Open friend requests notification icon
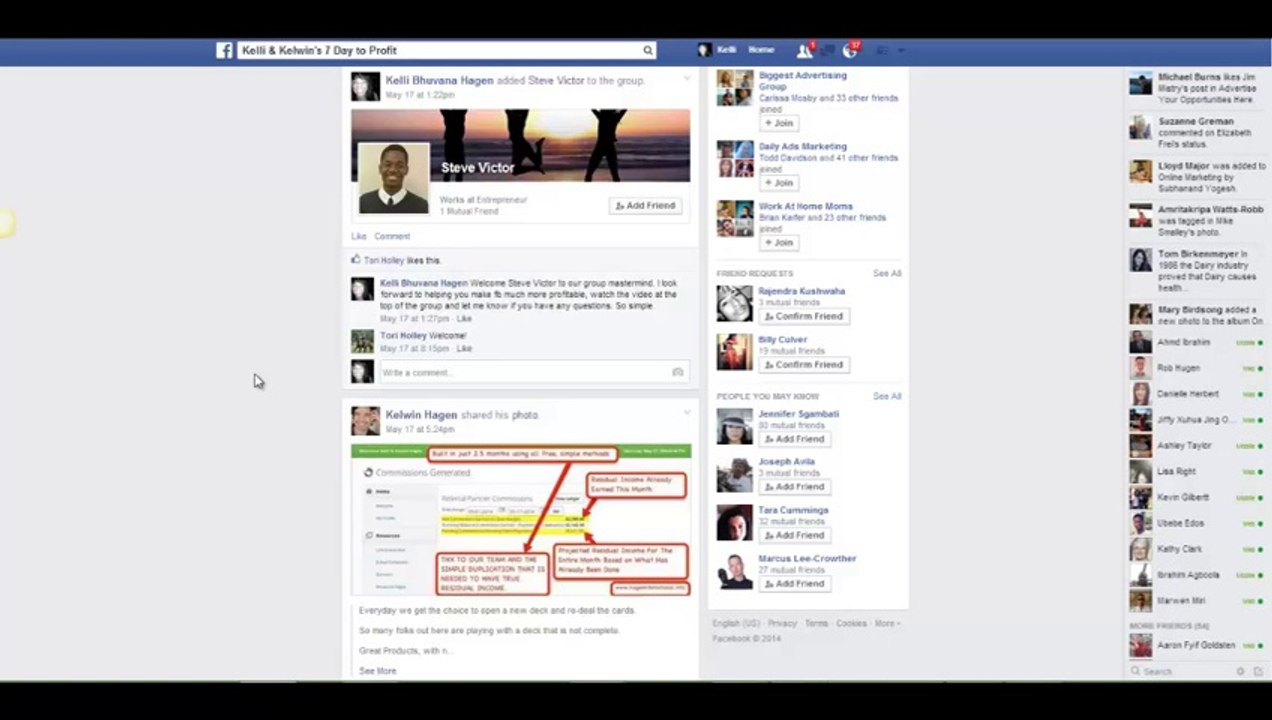Screen dimensions: 1272x720 pos(804,50)
